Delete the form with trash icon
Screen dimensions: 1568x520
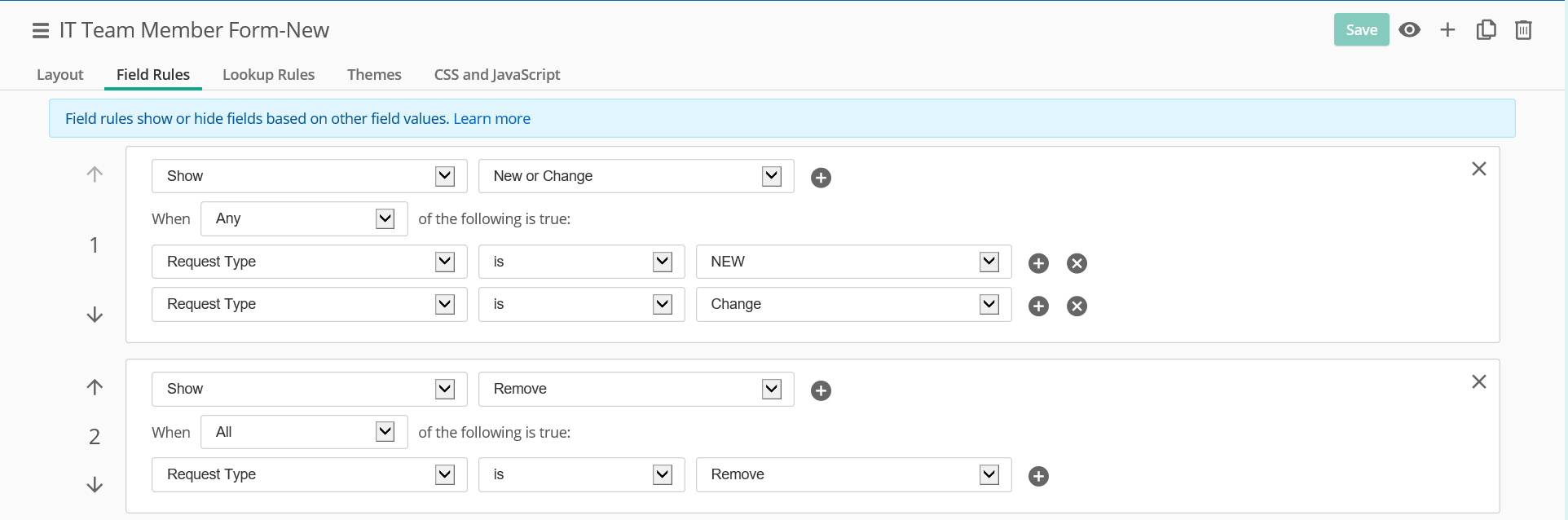[1523, 30]
